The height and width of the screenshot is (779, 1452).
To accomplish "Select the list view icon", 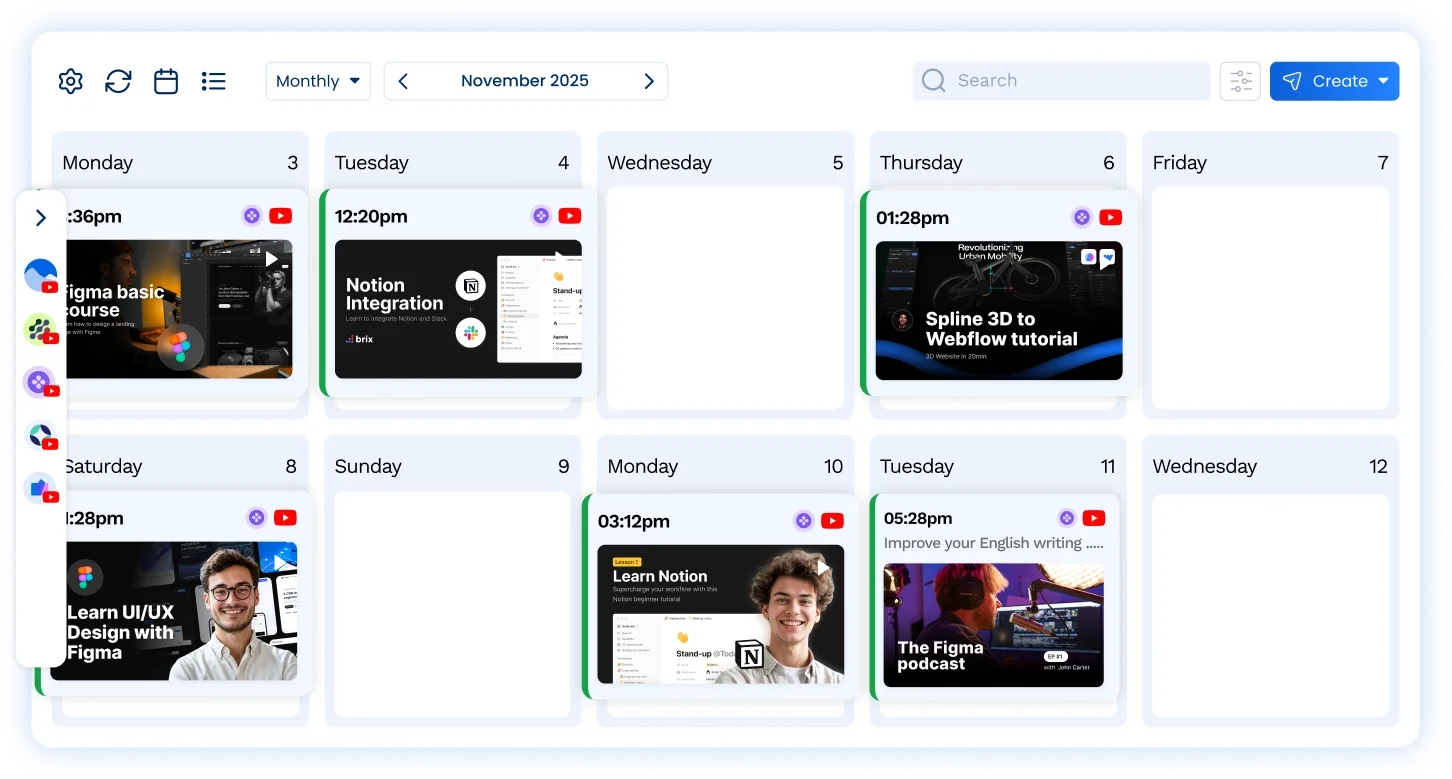I will 213,81.
